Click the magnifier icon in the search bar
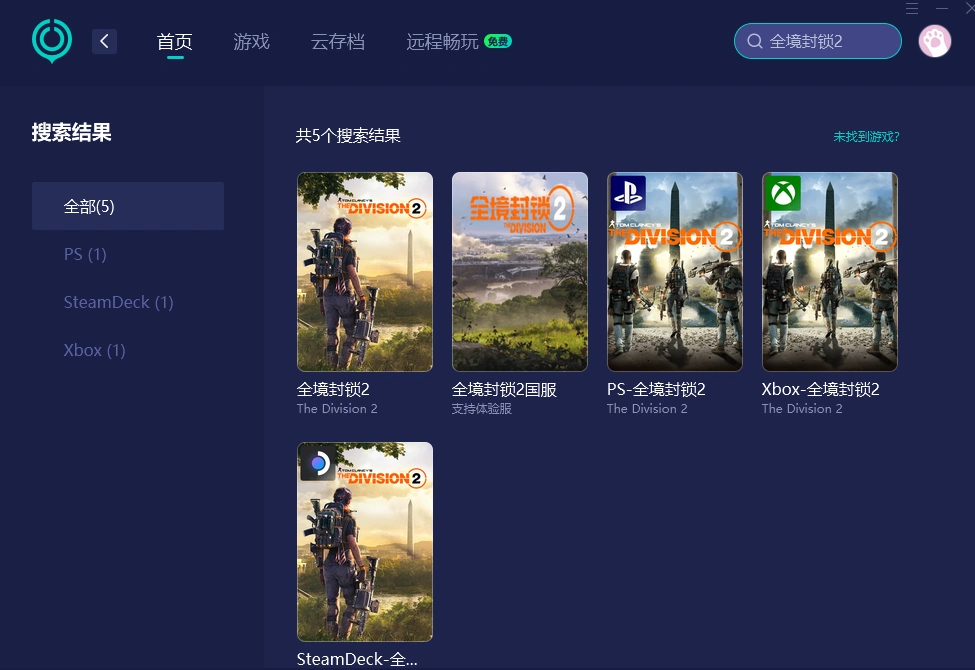Screen dimensions: 975x670 pyautogui.click(x=755, y=41)
